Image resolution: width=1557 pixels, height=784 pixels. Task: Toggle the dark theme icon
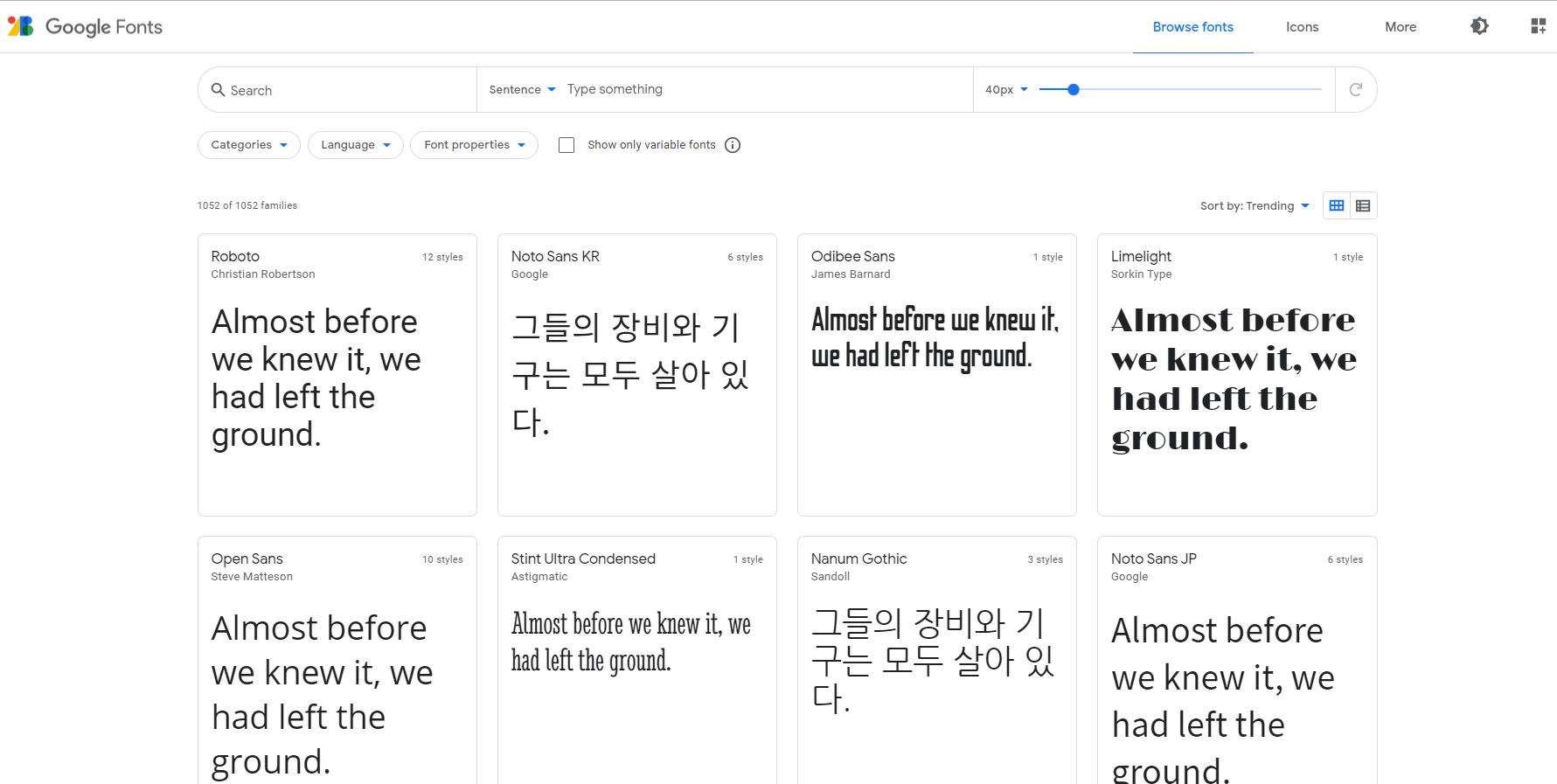tap(1479, 26)
